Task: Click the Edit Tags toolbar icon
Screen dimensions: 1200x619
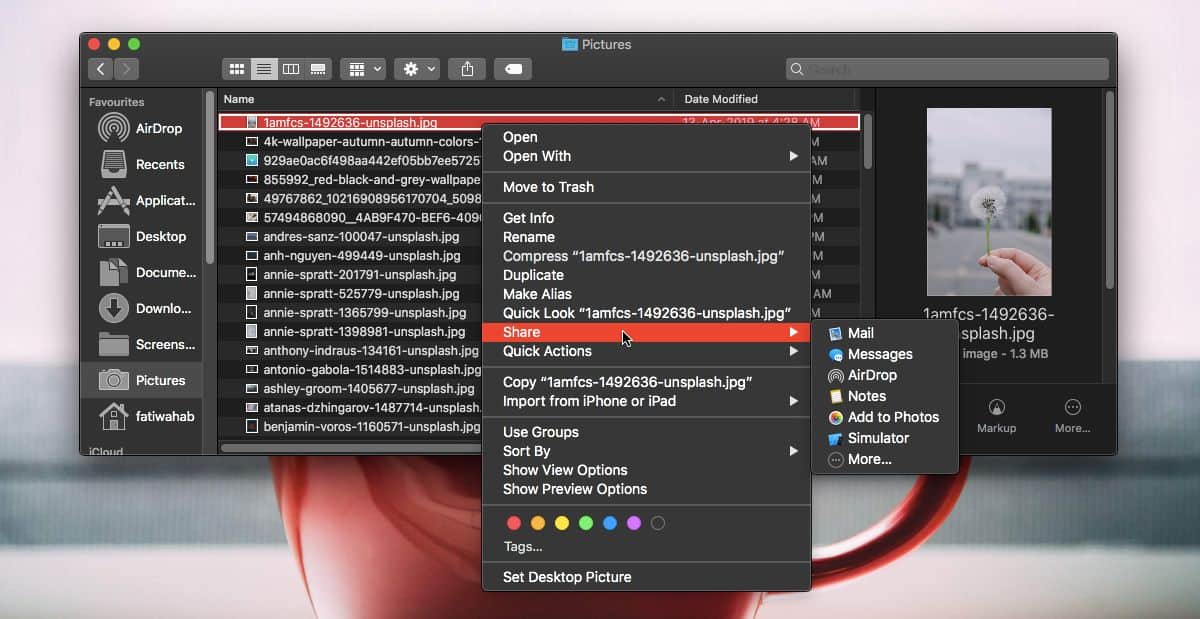Action: pyautogui.click(x=512, y=69)
